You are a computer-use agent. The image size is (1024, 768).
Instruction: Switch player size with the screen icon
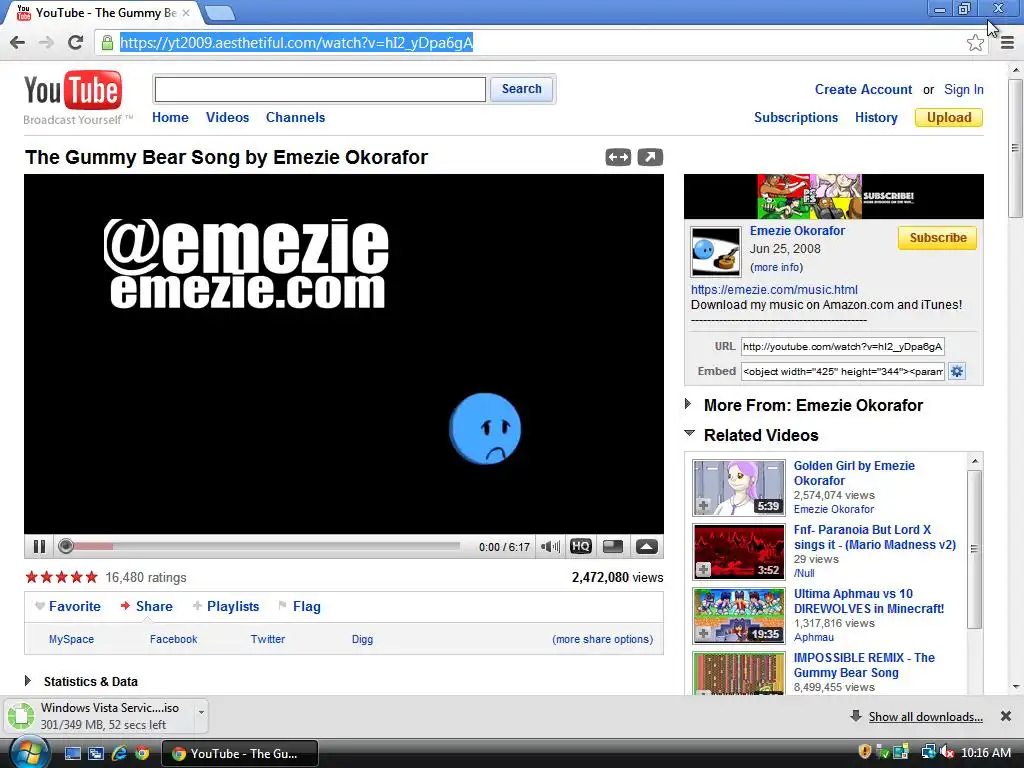coord(613,547)
